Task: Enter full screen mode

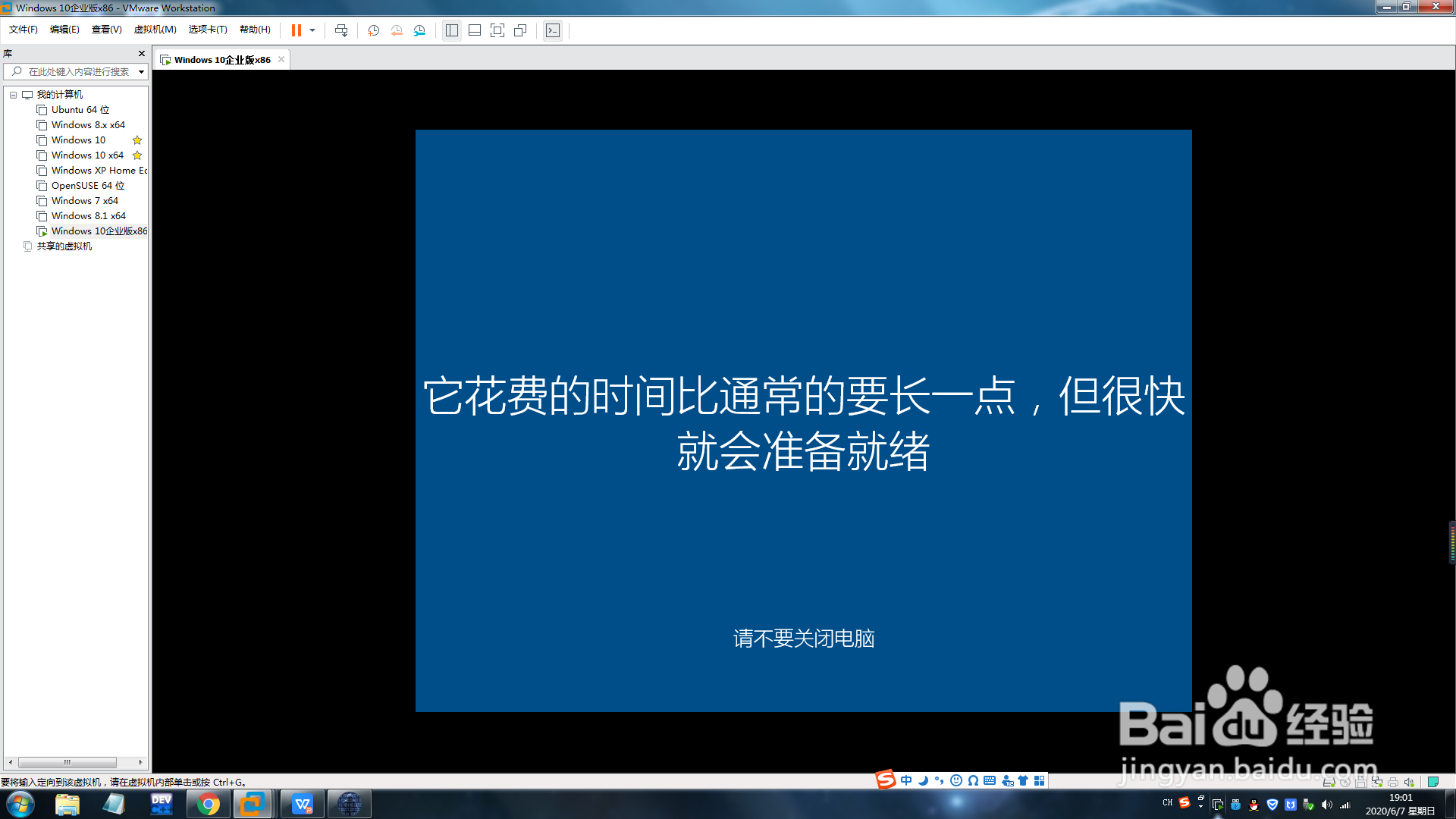Action: click(x=497, y=30)
